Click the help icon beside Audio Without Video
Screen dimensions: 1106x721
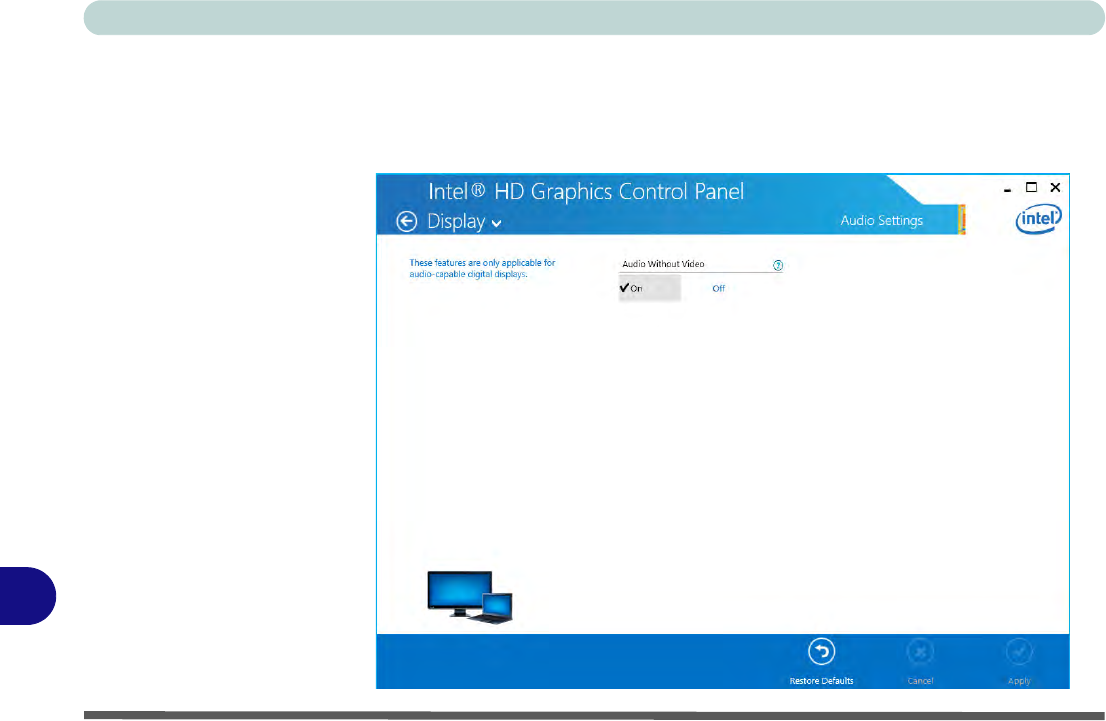pos(777,265)
